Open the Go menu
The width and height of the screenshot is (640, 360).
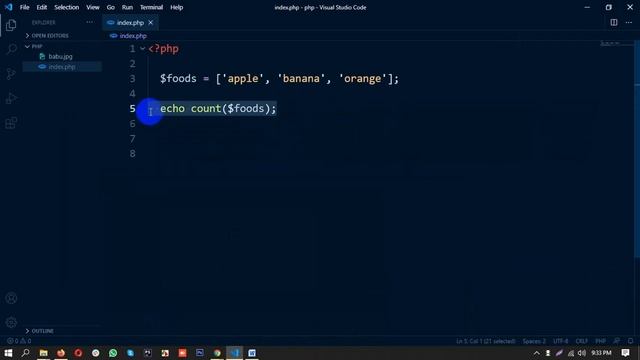click(x=111, y=7)
